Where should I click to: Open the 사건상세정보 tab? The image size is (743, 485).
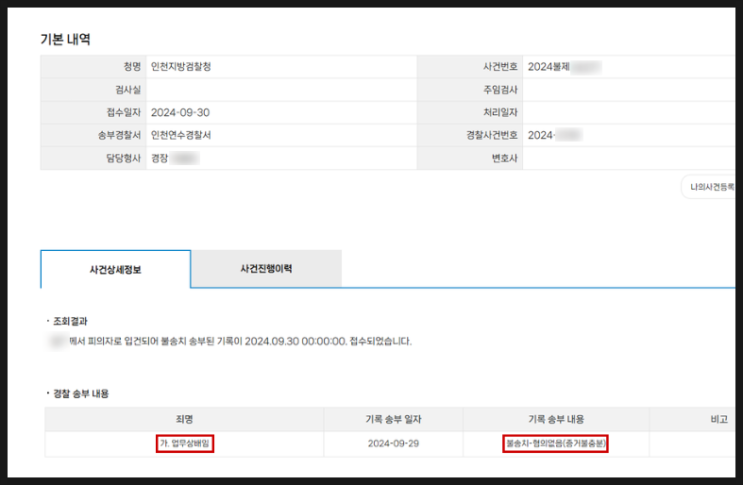tap(116, 269)
